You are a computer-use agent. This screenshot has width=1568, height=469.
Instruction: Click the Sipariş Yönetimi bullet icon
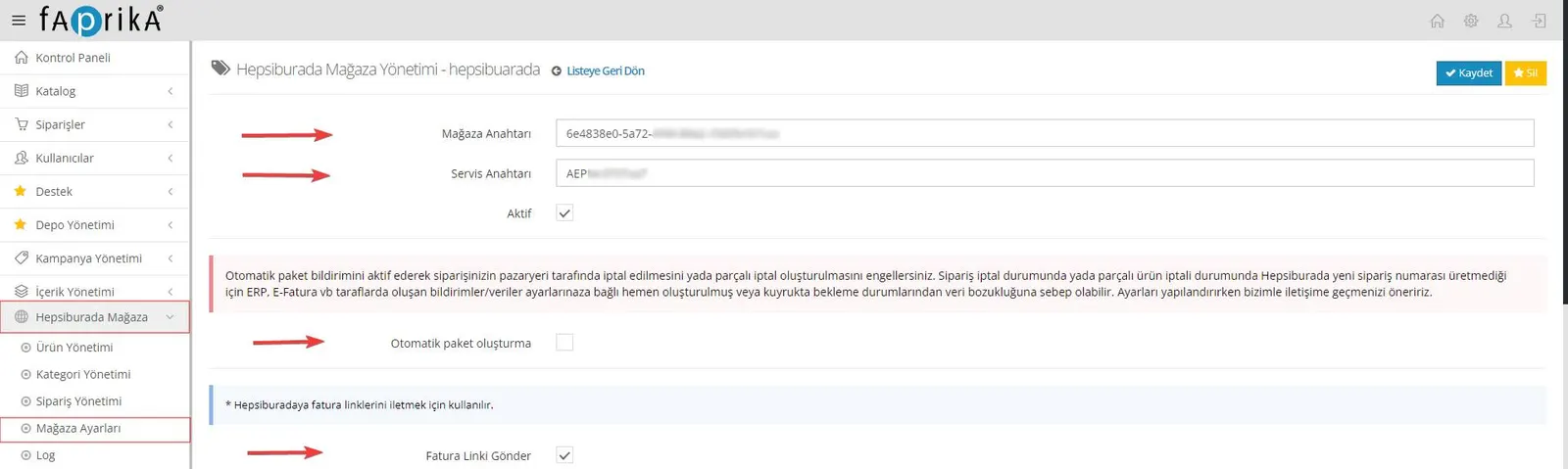click(x=26, y=401)
